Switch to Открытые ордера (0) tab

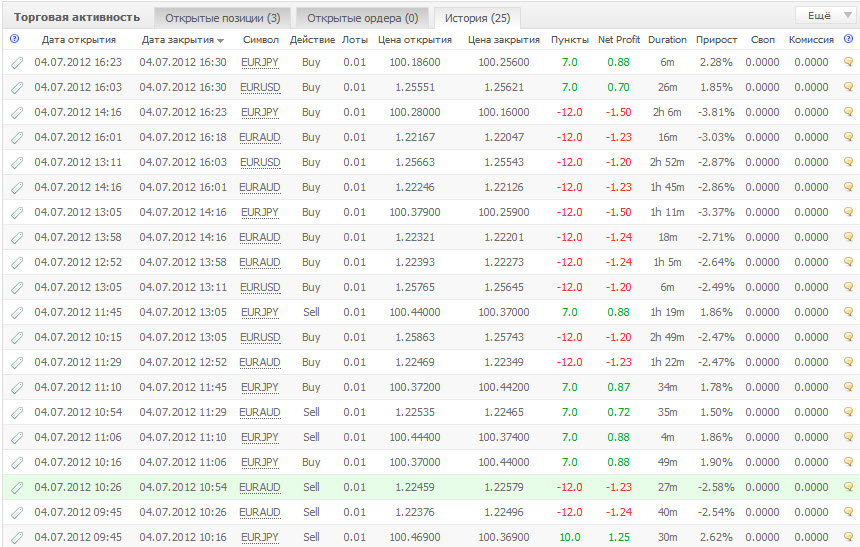[363, 18]
